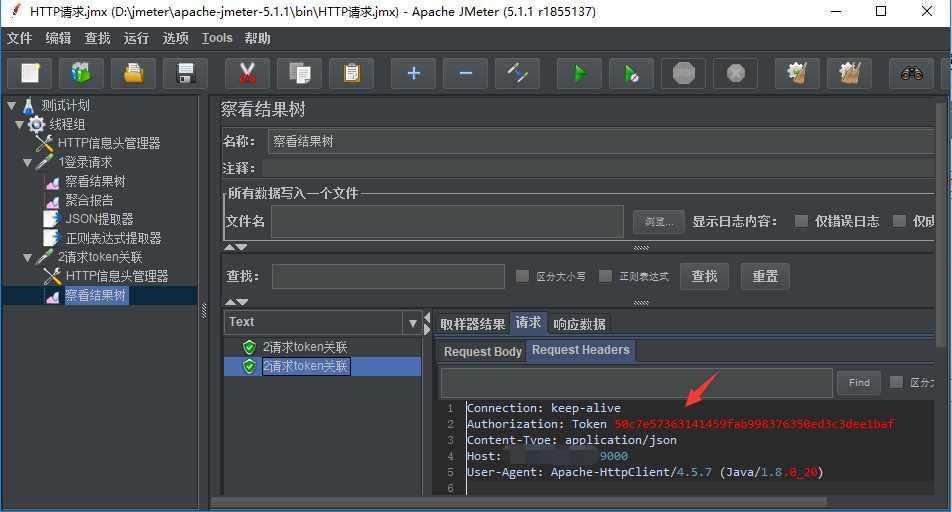Click the Cut scissors icon

[247, 74]
